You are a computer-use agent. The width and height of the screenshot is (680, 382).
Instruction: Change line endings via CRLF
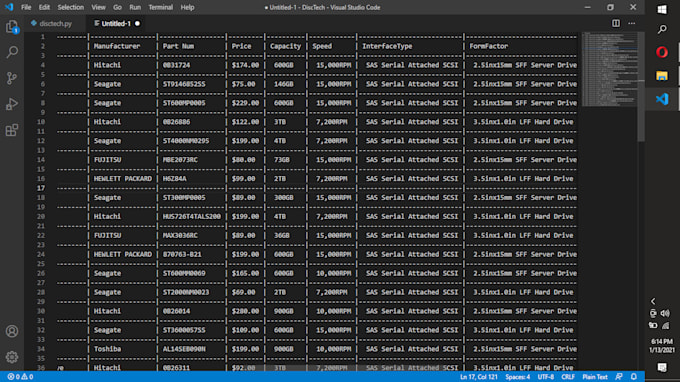(568, 377)
